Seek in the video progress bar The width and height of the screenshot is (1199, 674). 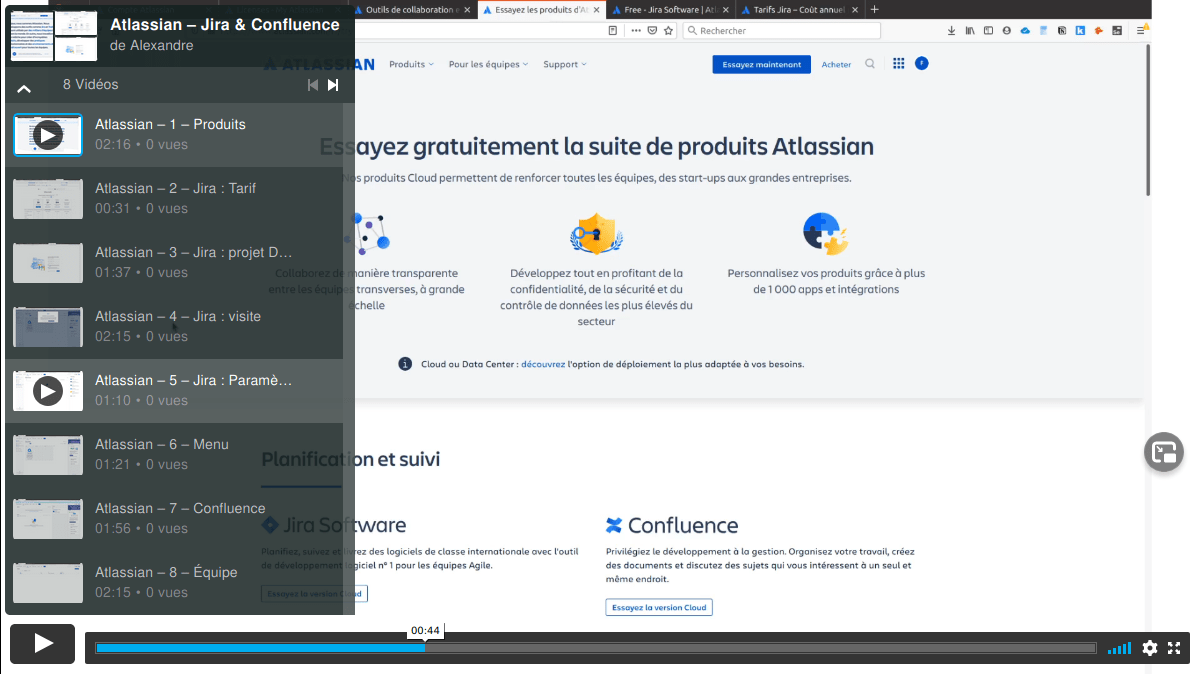coord(595,648)
